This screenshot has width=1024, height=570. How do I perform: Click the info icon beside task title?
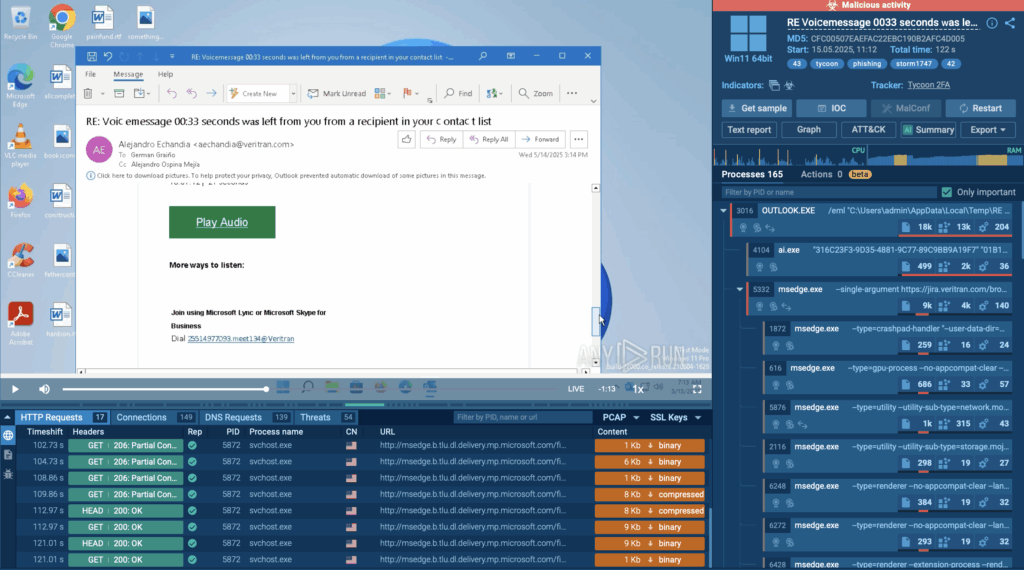pos(992,23)
